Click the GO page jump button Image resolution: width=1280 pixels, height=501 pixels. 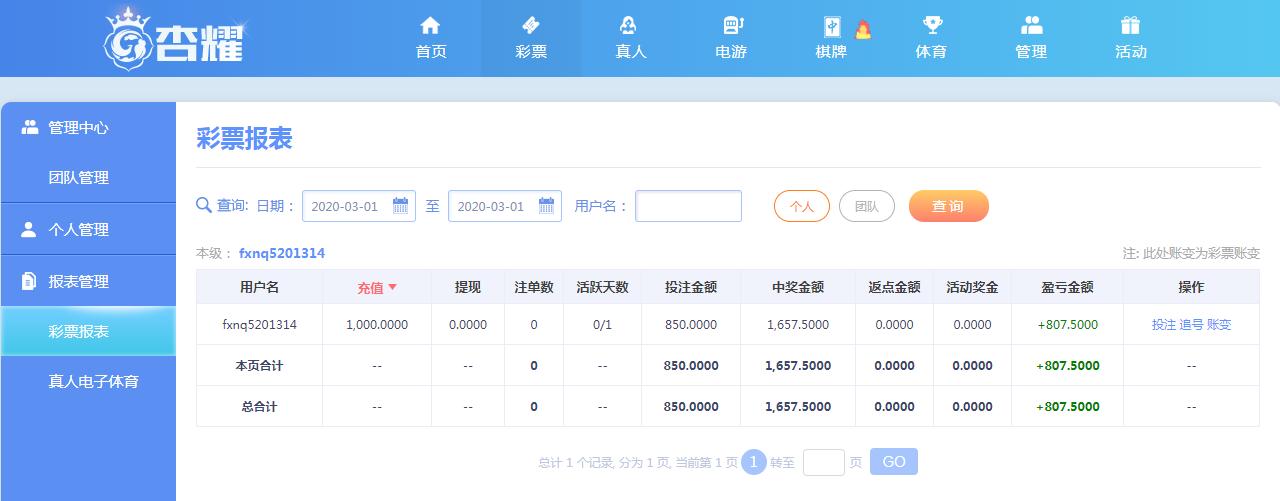click(x=894, y=461)
